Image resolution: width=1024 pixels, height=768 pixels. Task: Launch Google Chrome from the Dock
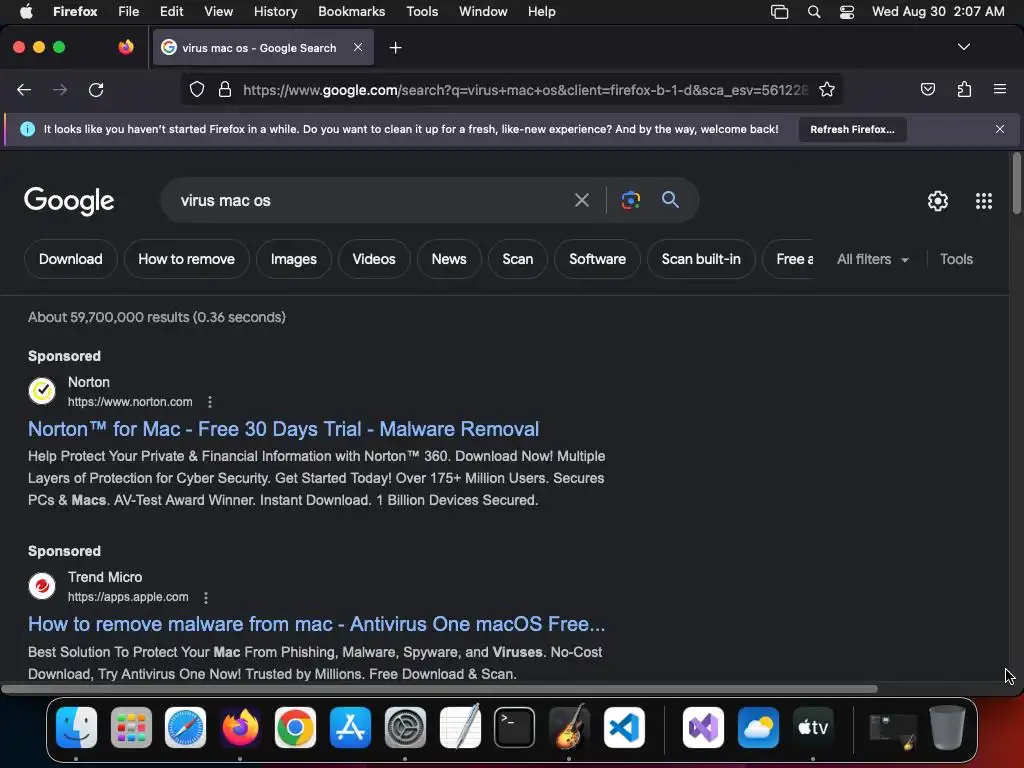[295, 728]
